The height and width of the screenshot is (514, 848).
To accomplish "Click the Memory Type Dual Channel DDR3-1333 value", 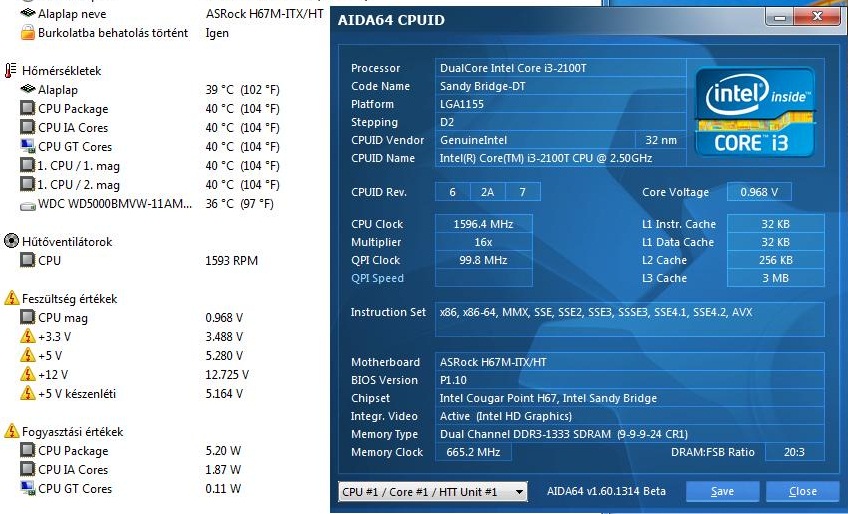I will pyautogui.click(x=630, y=434).
